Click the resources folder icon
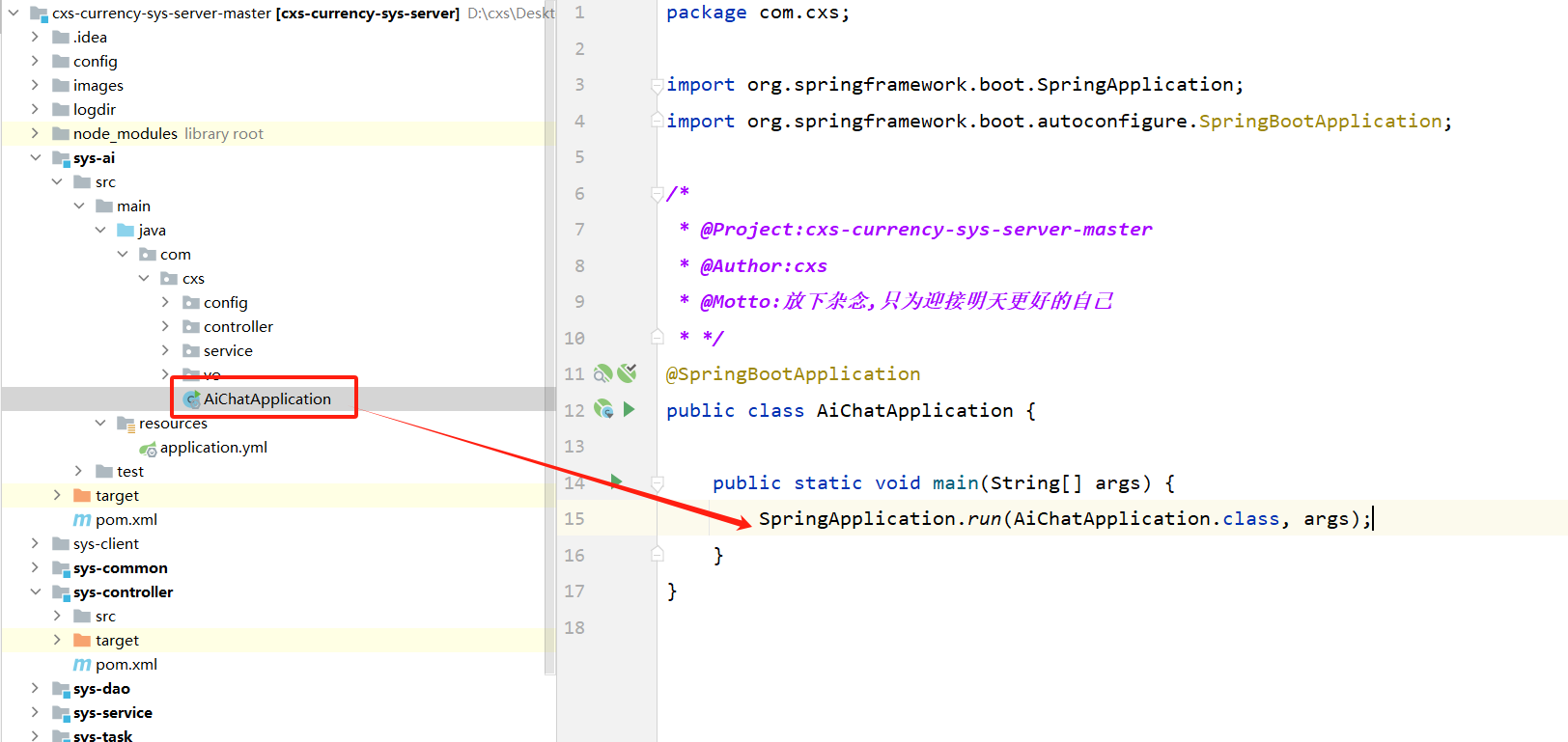Screen dimensions: 1568x742 pos(126,424)
